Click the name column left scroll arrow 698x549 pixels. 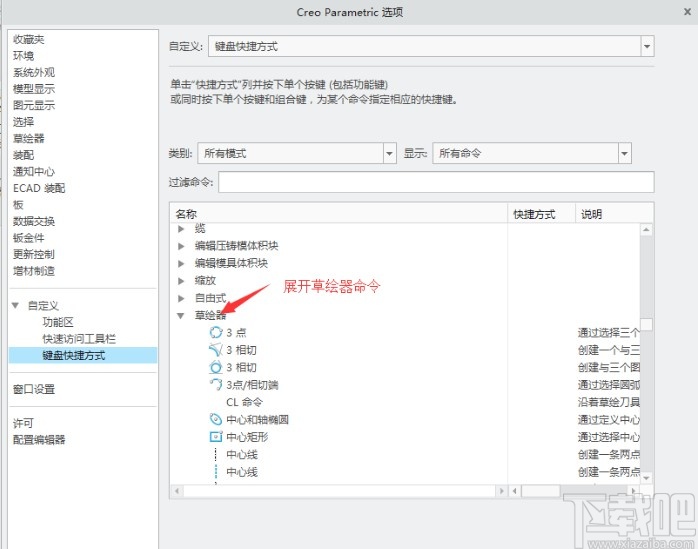coord(177,491)
